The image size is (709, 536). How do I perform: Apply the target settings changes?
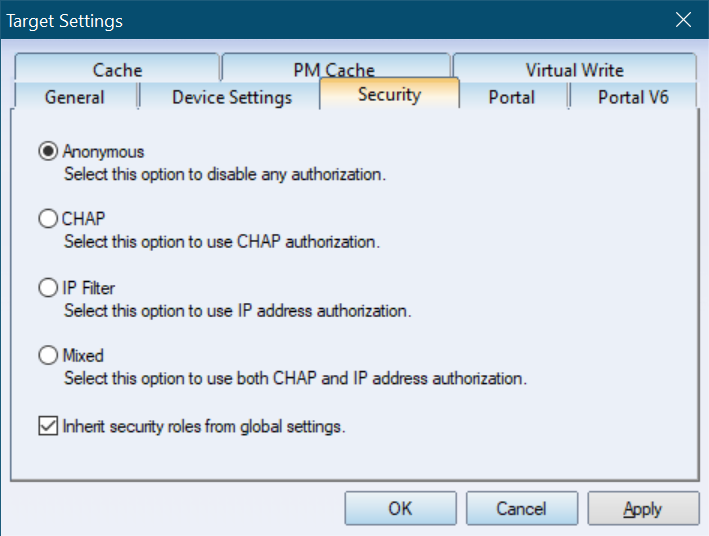click(643, 508)
